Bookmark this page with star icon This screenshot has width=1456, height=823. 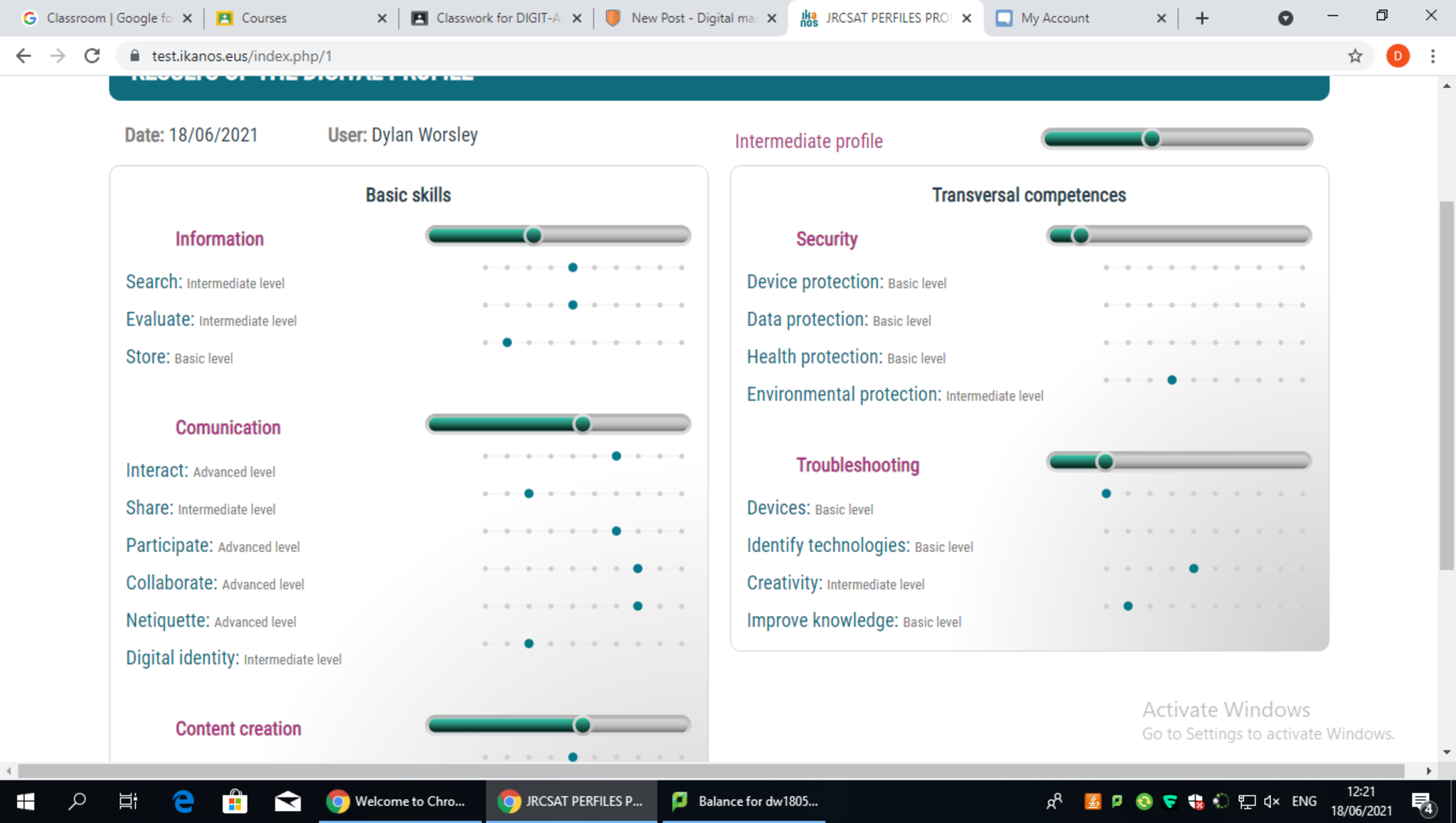pyautogui.click(x=1355, y=55)
